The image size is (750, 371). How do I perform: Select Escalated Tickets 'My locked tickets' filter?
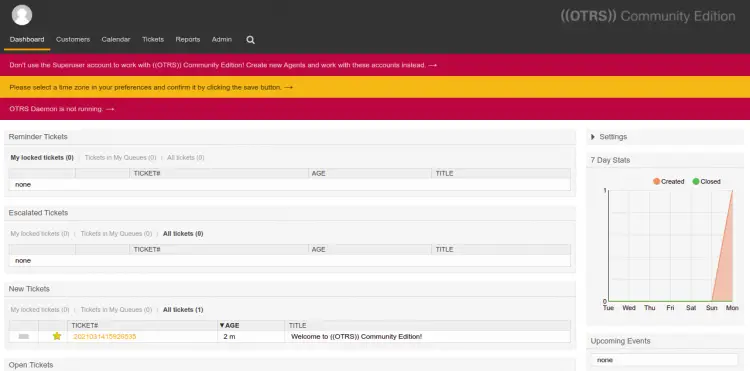tap(40, 234)
